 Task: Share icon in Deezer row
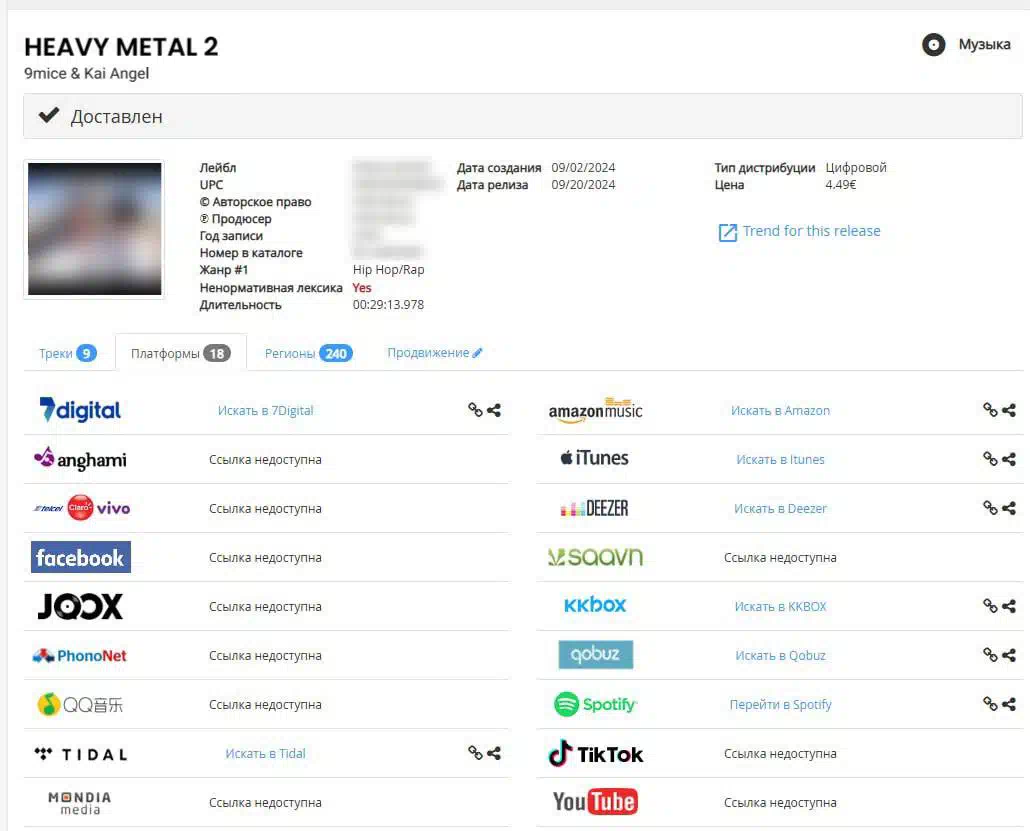tap(1009, 508)
